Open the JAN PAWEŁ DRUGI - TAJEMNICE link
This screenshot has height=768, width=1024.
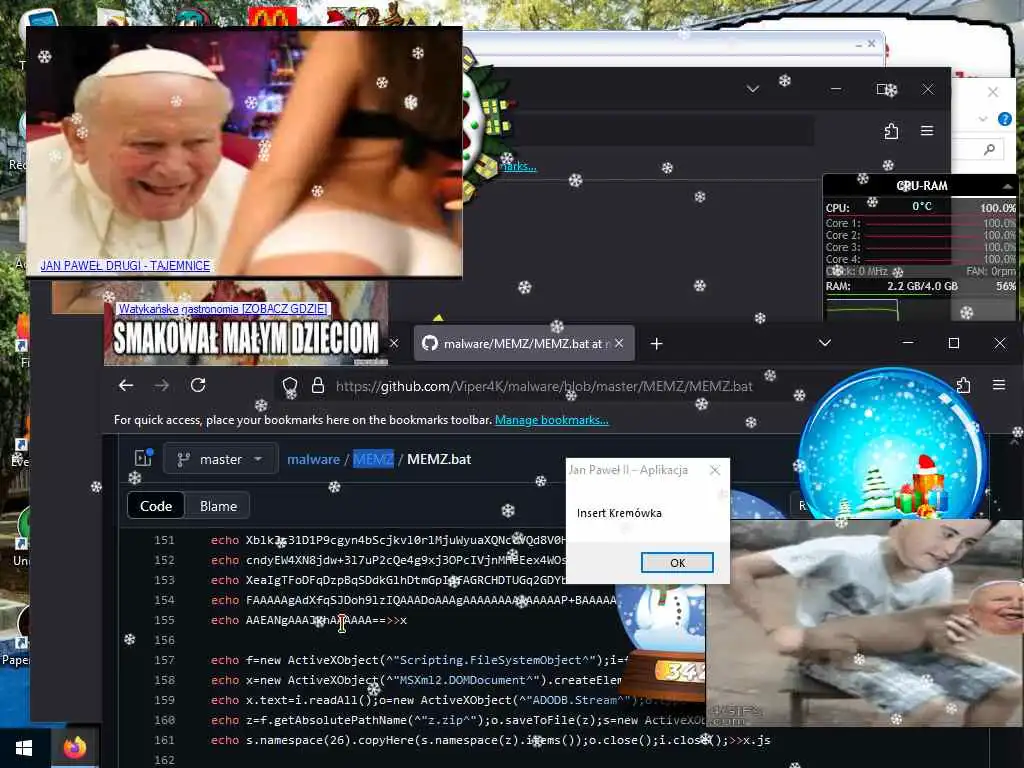coord(125,266)
